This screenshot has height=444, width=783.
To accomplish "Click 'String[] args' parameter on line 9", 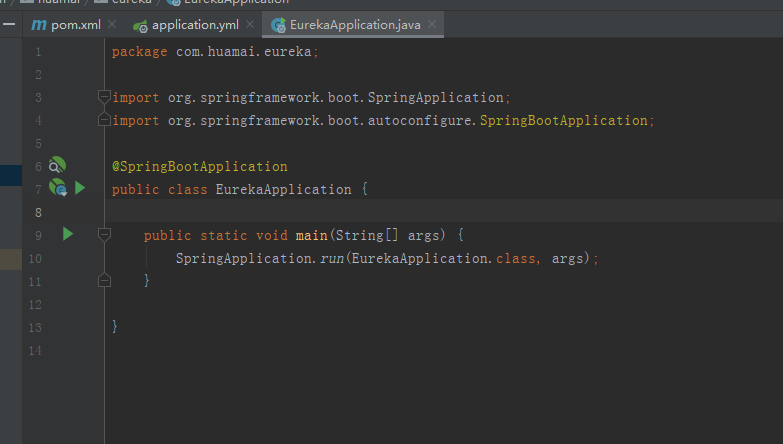I will coord(390,235).
